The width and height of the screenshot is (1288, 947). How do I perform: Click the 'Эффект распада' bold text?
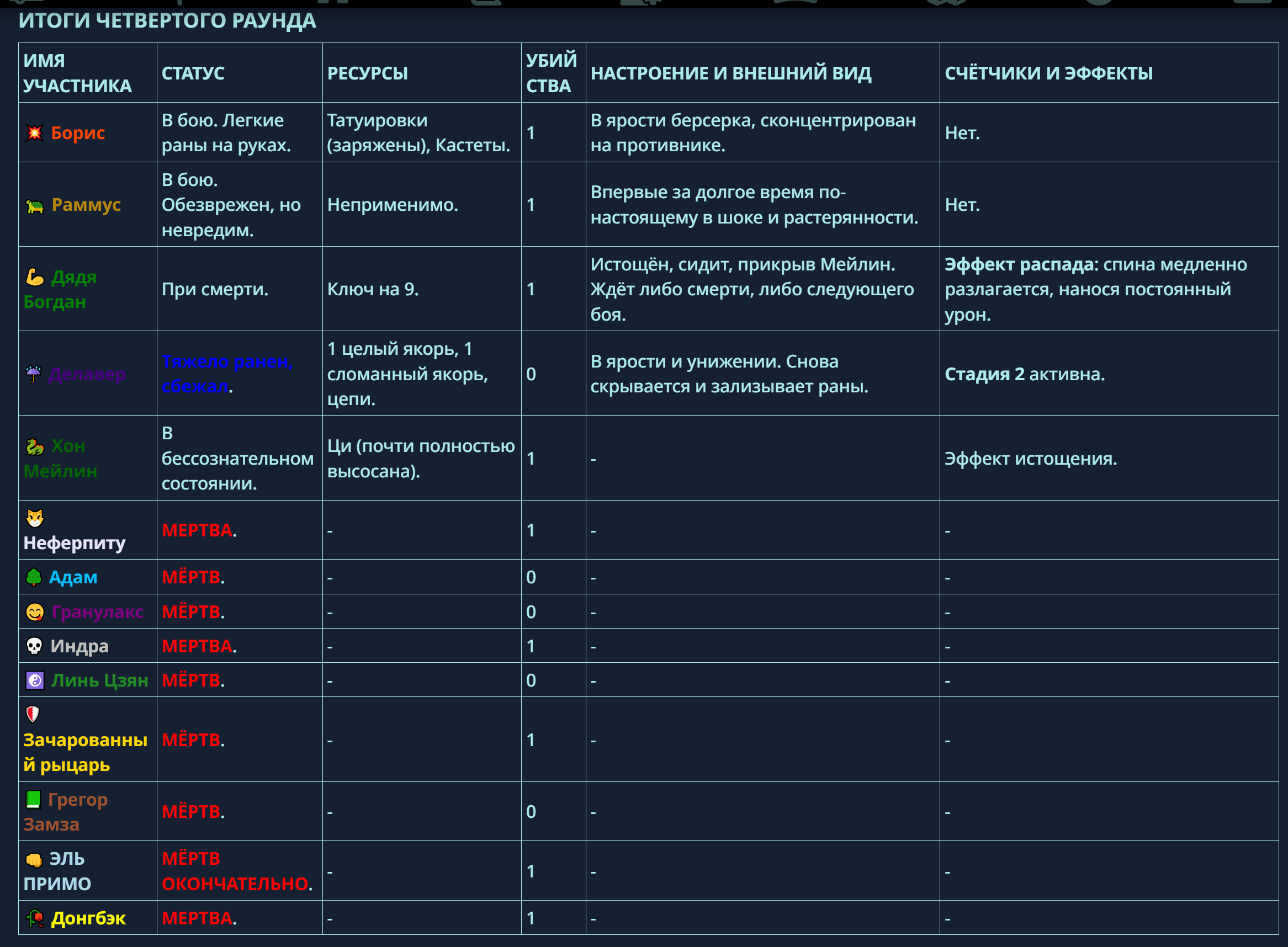coord(1019,264)
